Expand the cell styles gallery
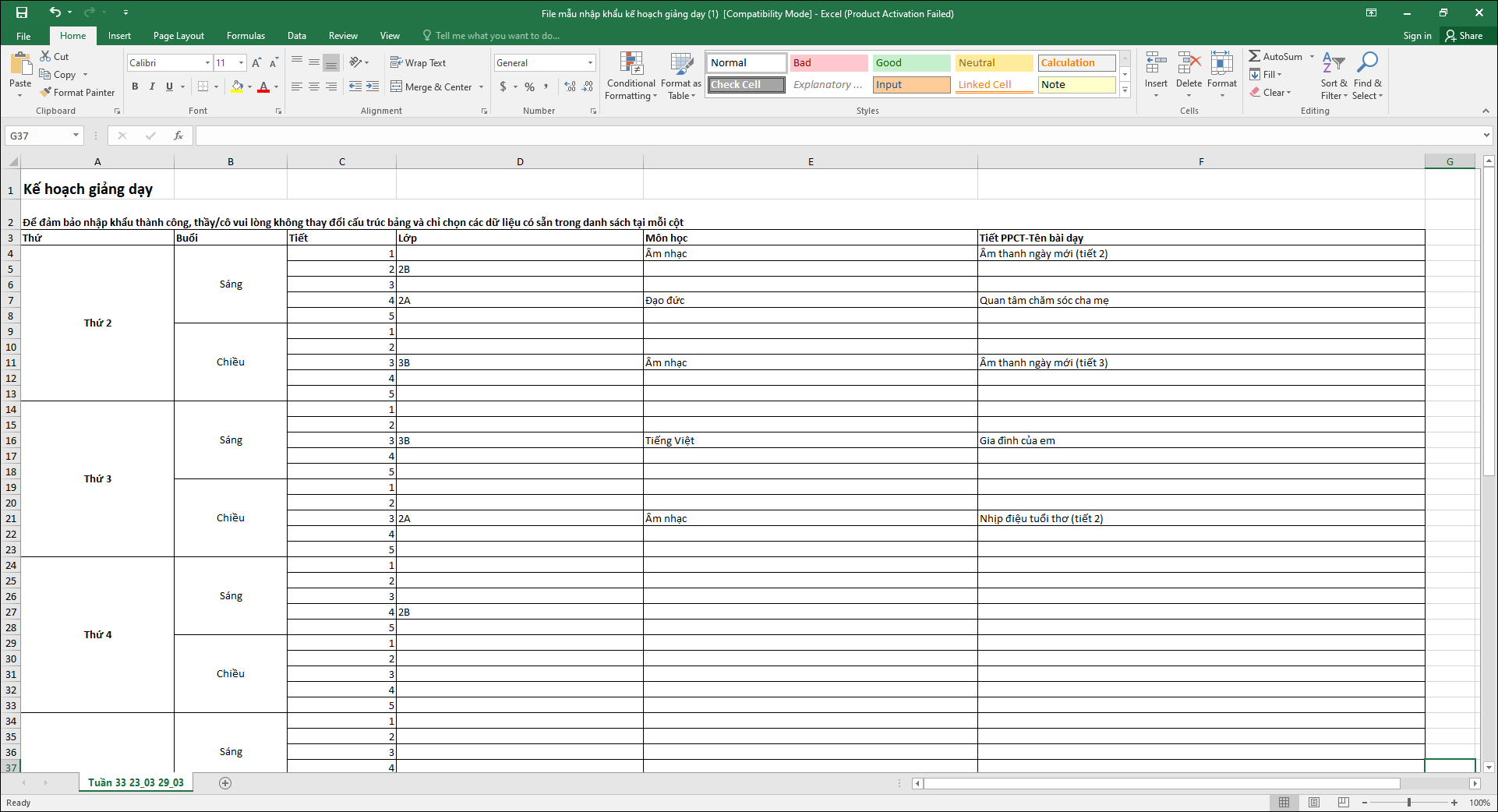Image resolution: width=1498 pixels, height=812 pixels. point(1125,90)
